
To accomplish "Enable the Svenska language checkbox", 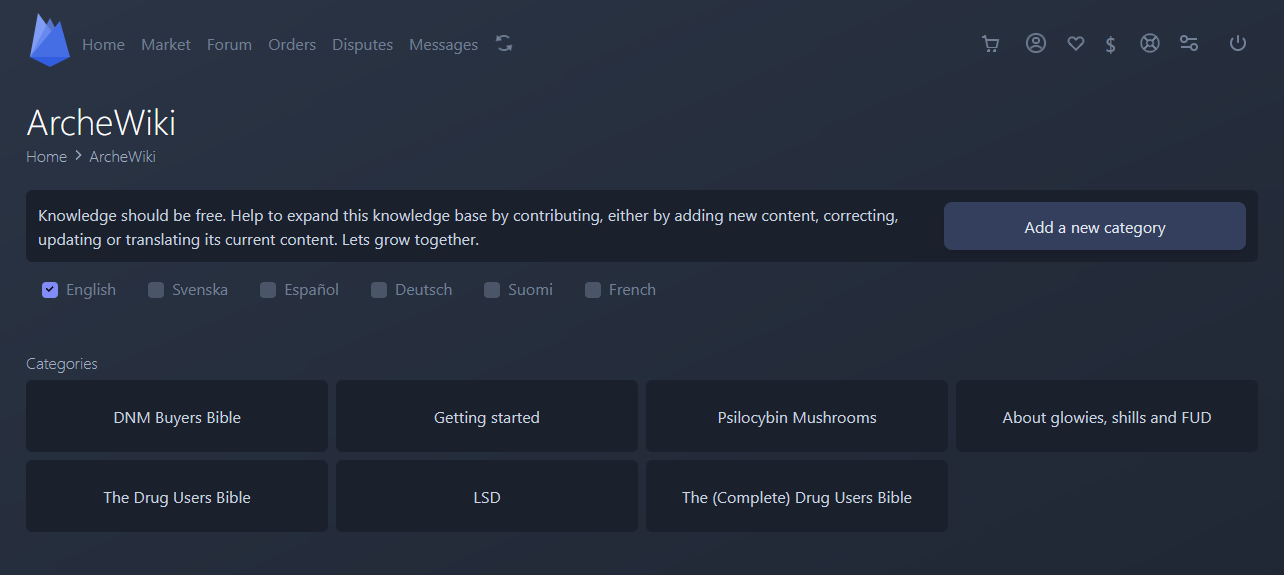I will 156,290.
